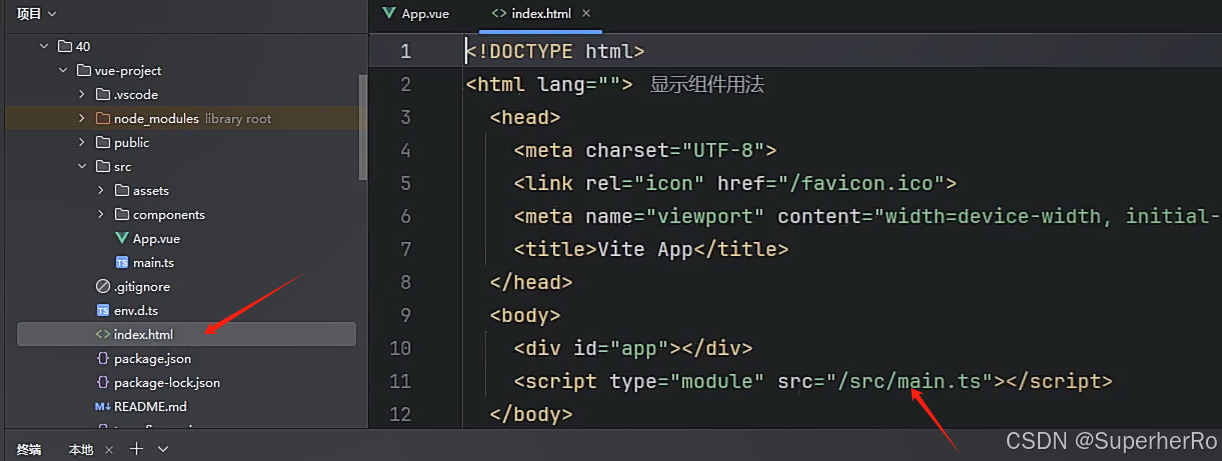Screen dimensions: 1222x461
Task: Expand the components folder
Action: pos(101,214)
